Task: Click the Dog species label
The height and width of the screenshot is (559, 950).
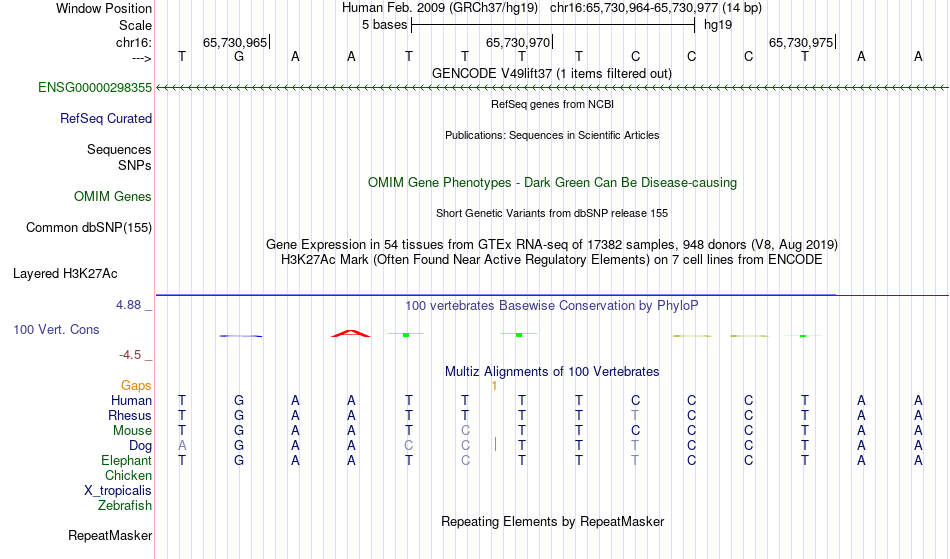Action: (x=141, y=445)
